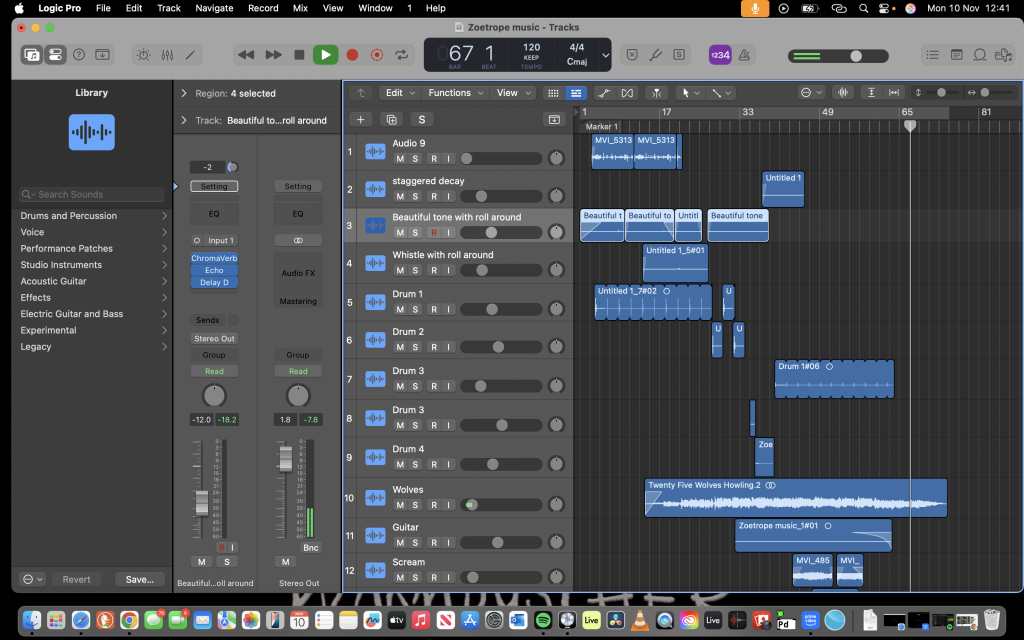
Task: Disable record arm on Beautiful tone track
Action: [434, 232]
